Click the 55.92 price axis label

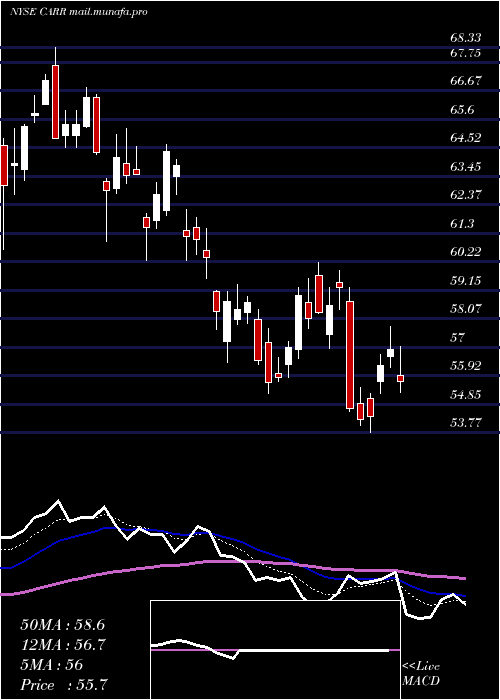466,366
